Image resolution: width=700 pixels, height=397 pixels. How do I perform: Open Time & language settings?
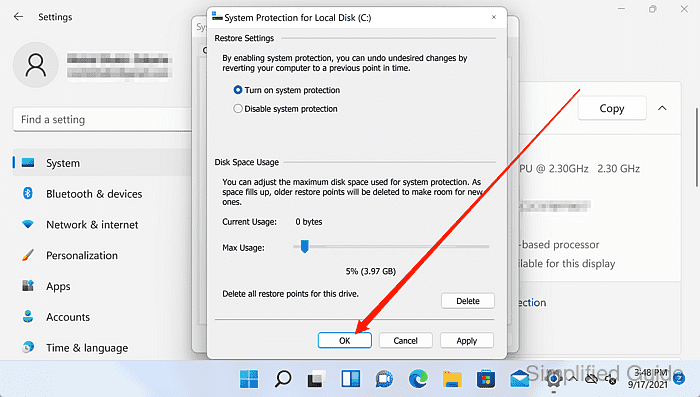click(103, 348)
